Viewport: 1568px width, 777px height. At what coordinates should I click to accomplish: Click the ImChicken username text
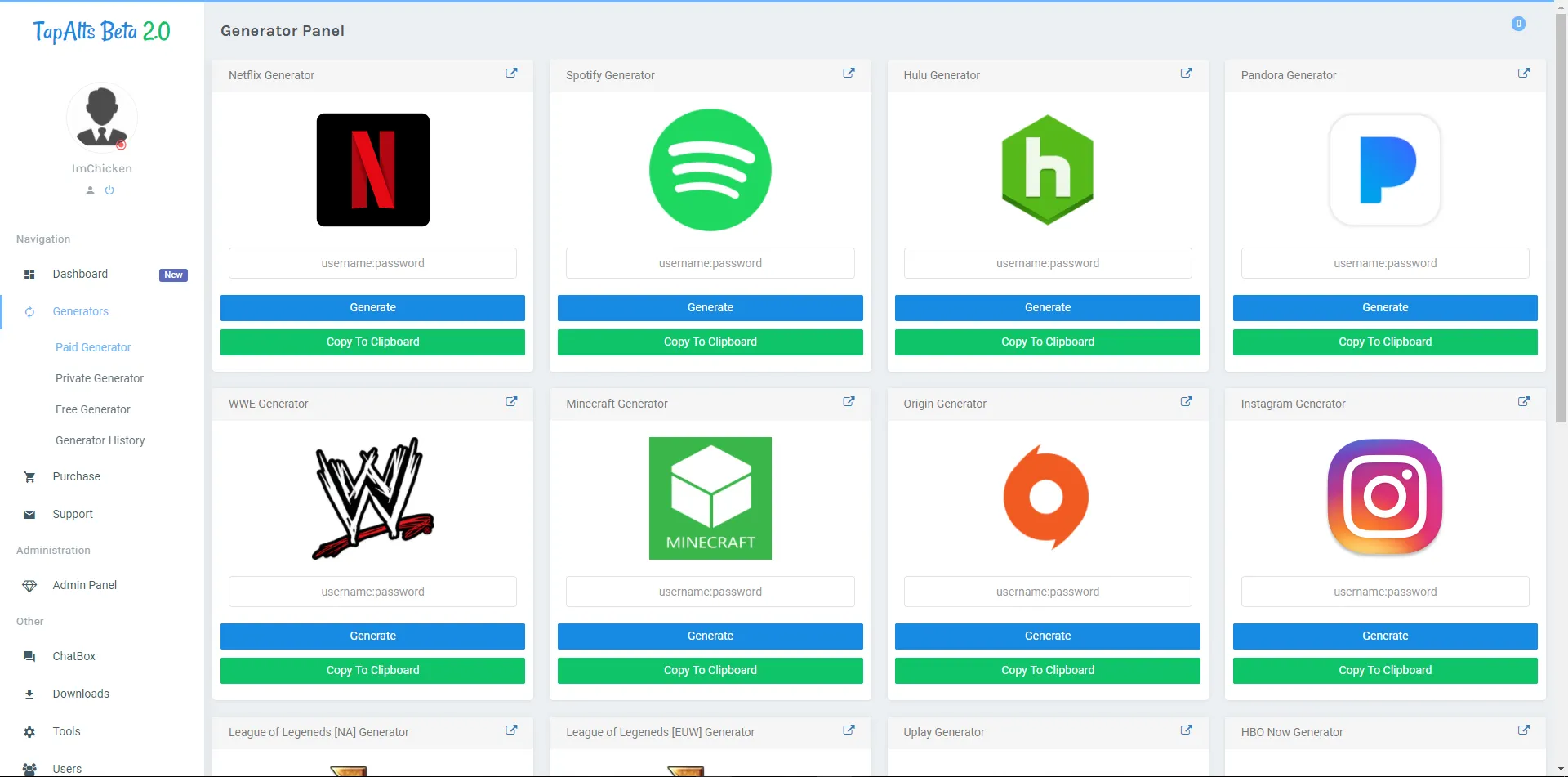(102, 168)
